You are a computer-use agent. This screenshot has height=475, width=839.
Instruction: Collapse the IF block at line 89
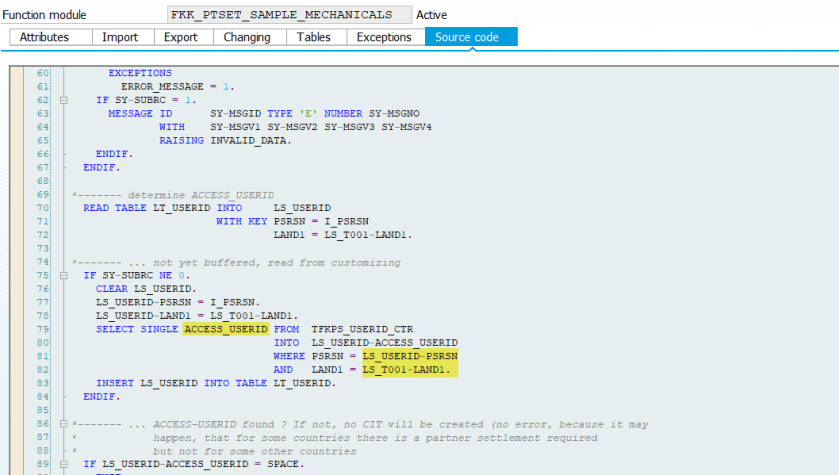pos(64,464)
